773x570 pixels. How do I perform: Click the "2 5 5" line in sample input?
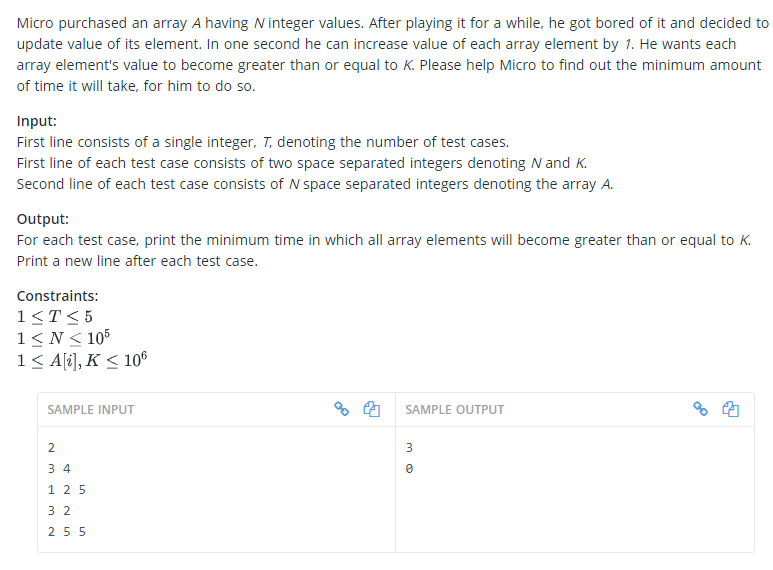(x=67, y=531)
